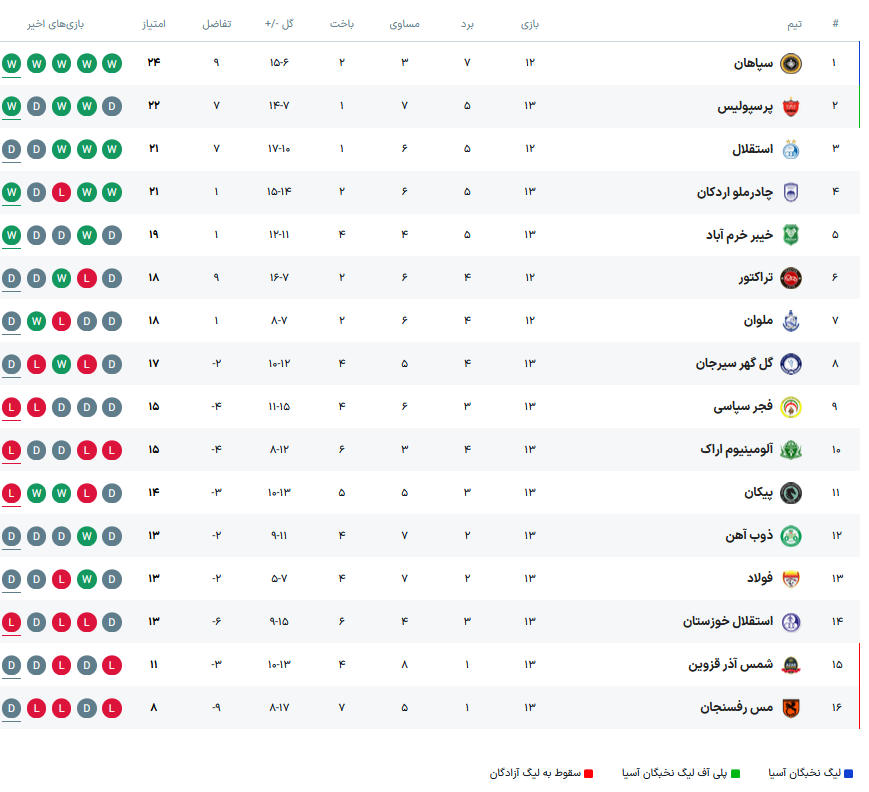Open the آلومینیوم اراک team link

tap(736, 450)
